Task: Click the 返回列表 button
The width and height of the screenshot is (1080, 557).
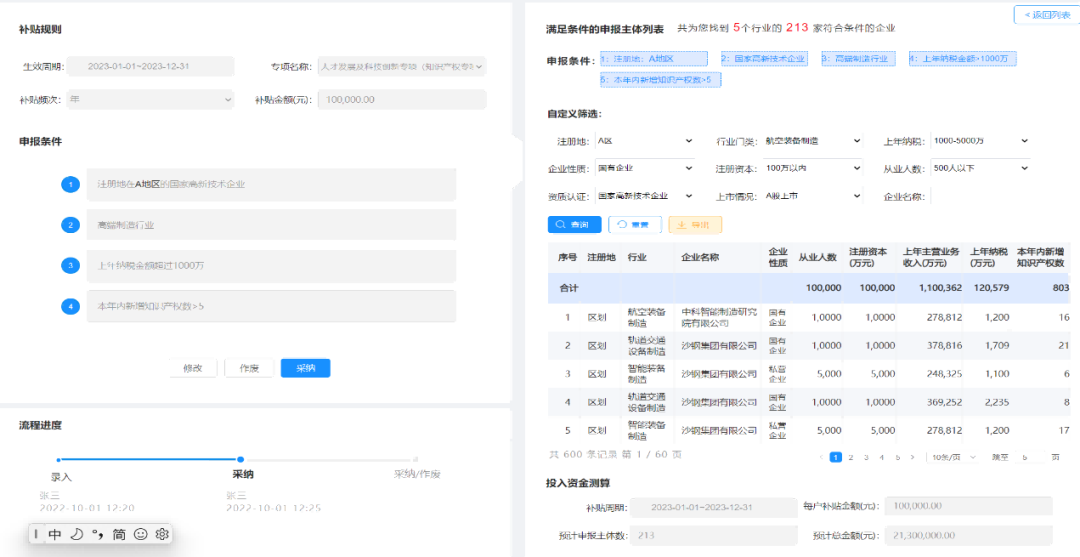Action: pos(1045,15)
